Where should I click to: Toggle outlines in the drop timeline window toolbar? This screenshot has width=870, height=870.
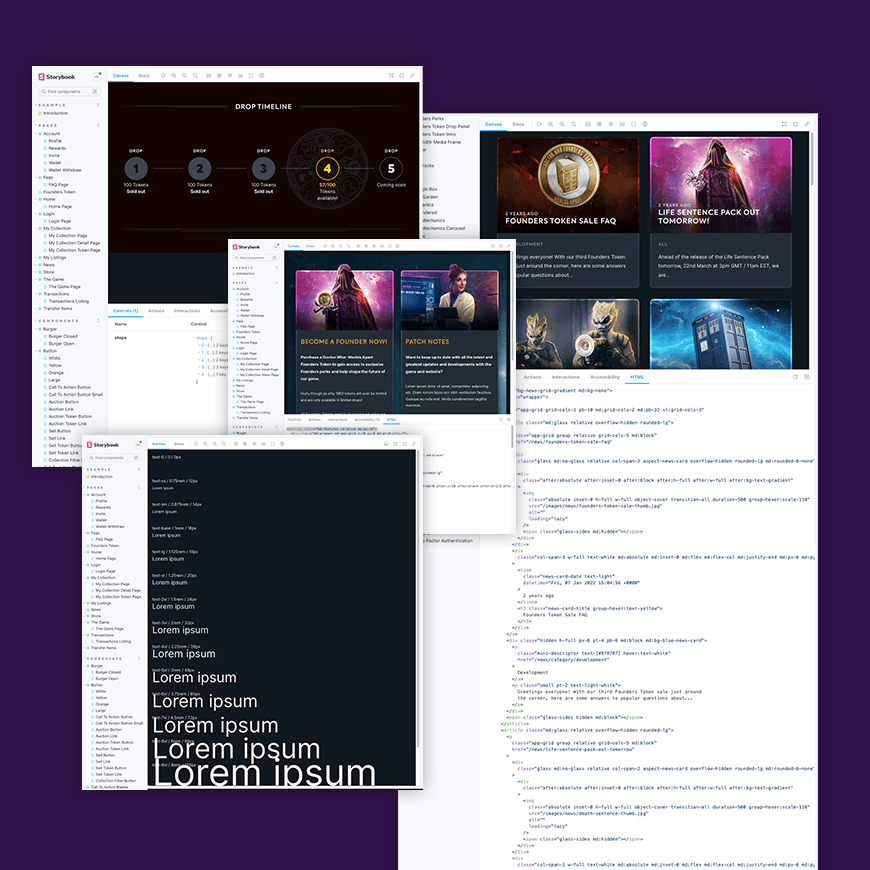coord(251,75)
